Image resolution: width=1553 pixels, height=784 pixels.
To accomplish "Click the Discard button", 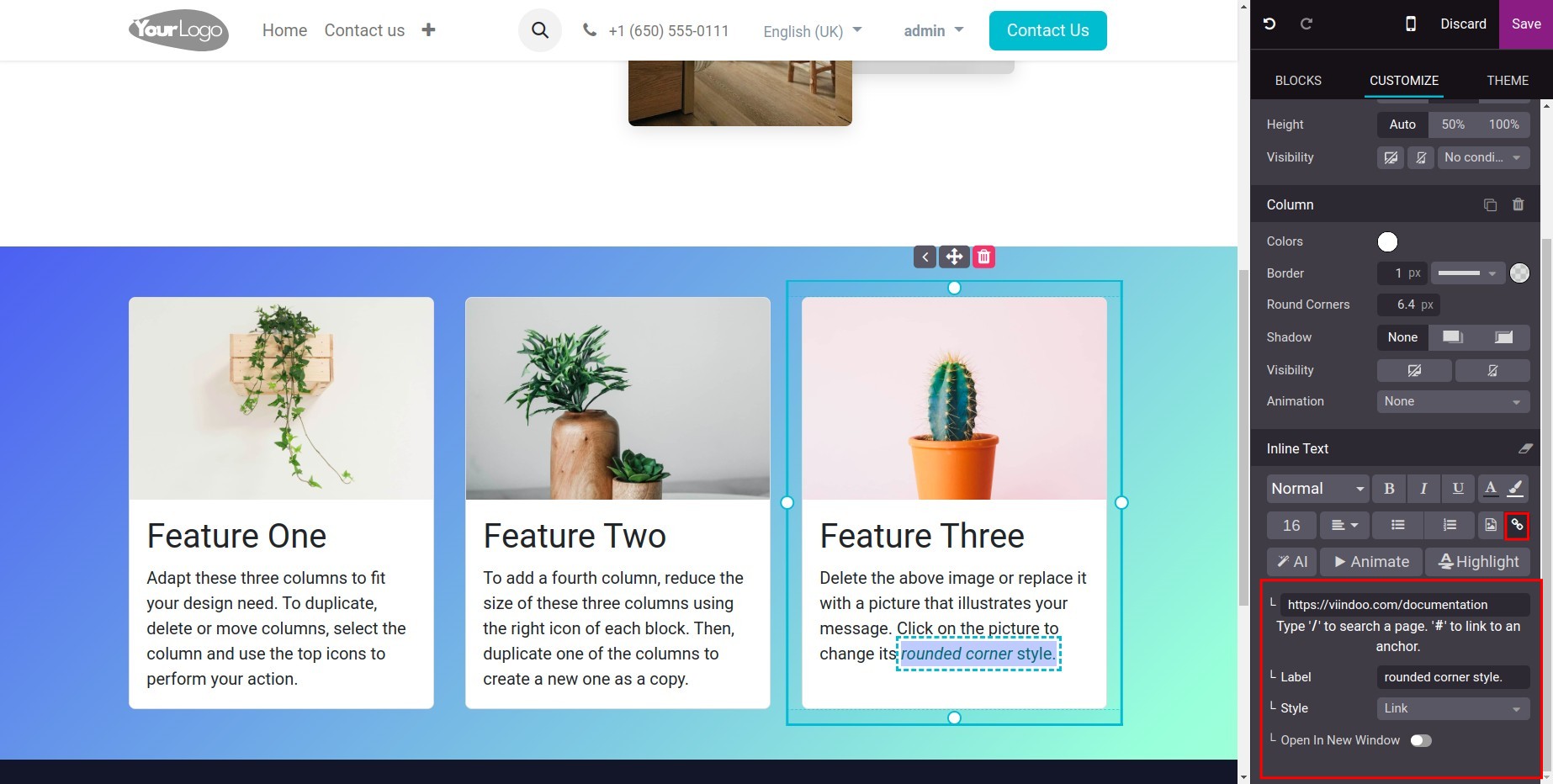I will [1463, 24].
